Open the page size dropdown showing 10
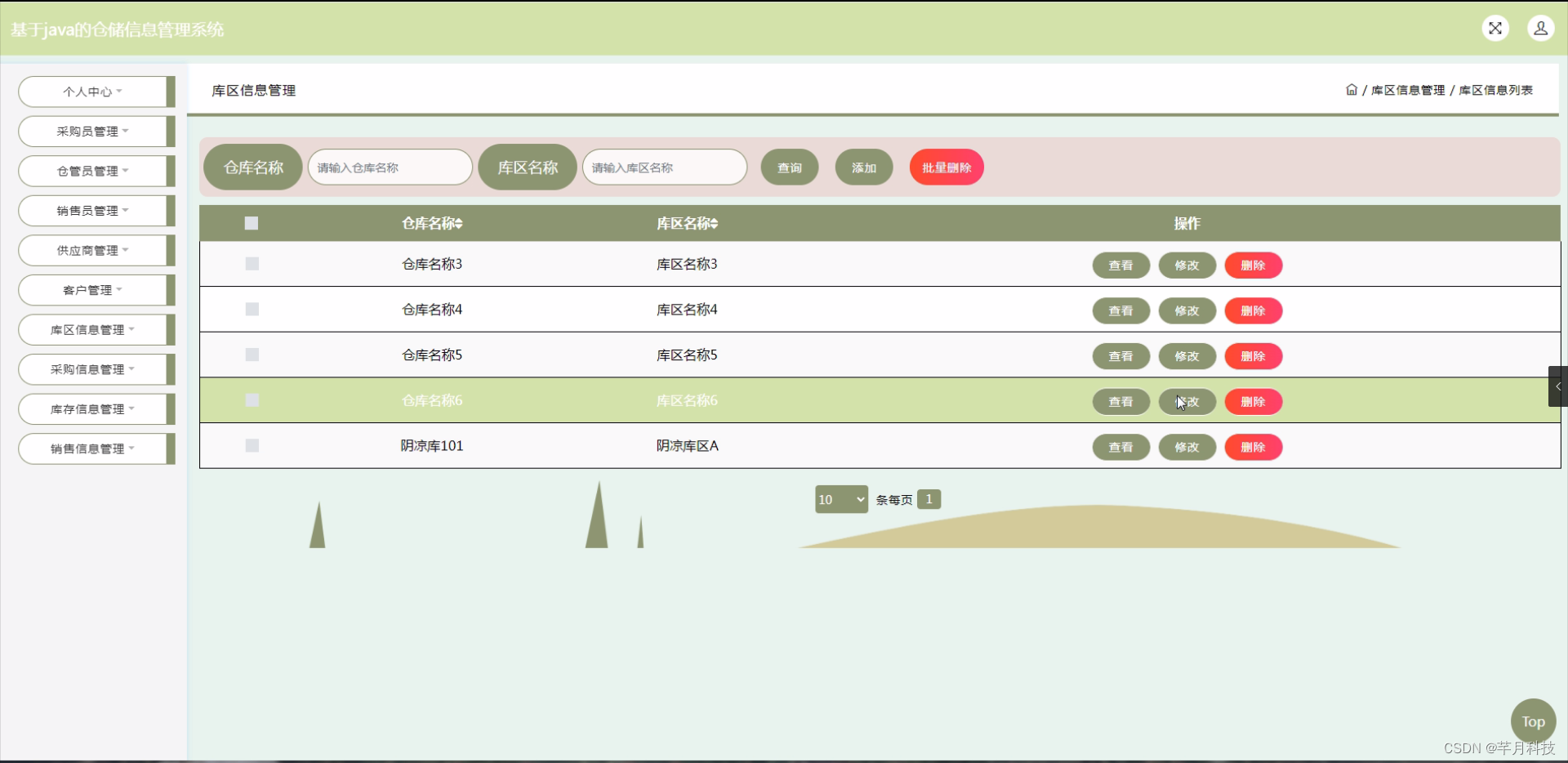 pyautogui.click(x=840, y=498)
